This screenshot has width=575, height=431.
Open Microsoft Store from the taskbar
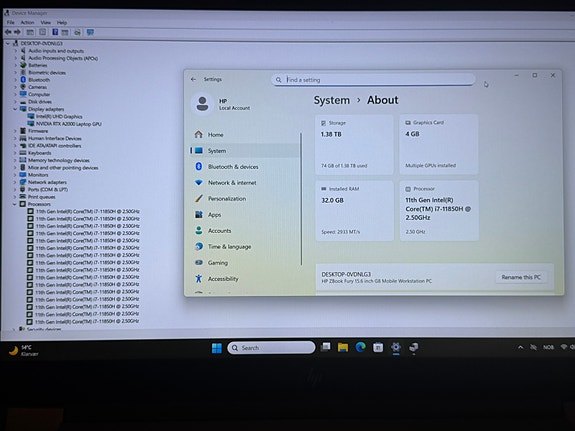tap(378, 347)
